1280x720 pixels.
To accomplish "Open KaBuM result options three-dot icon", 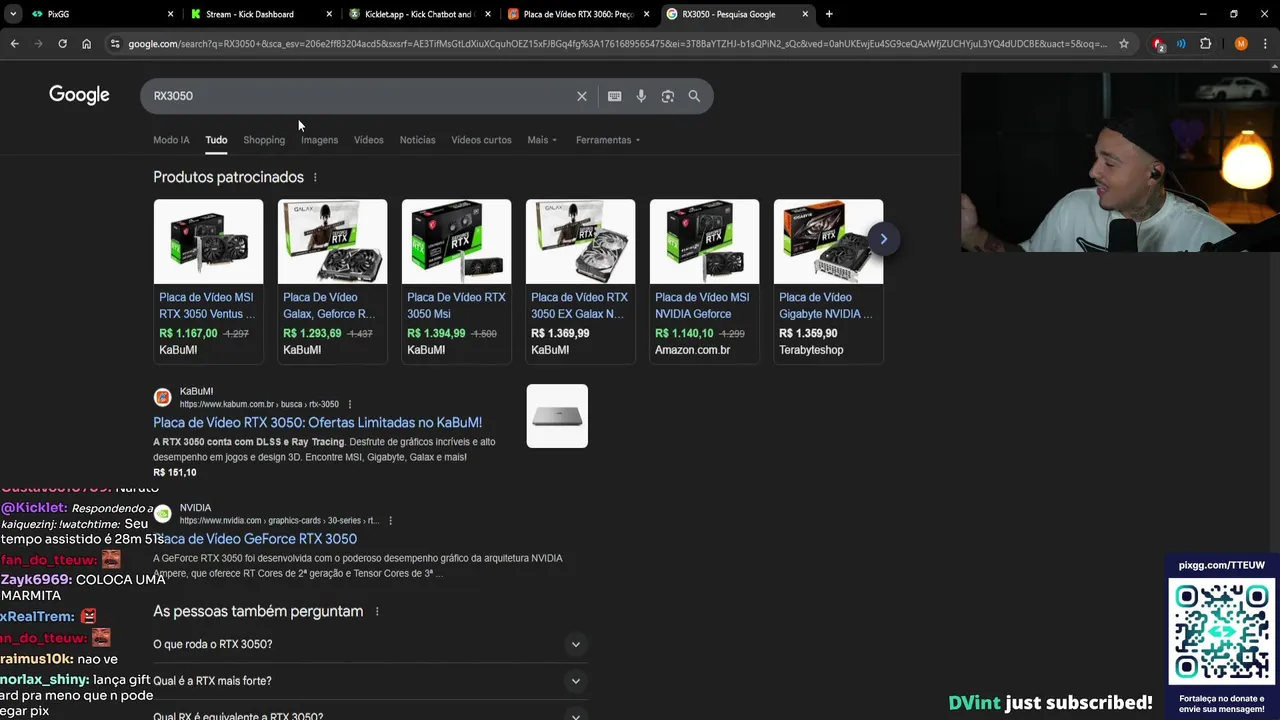I will 349,404.
